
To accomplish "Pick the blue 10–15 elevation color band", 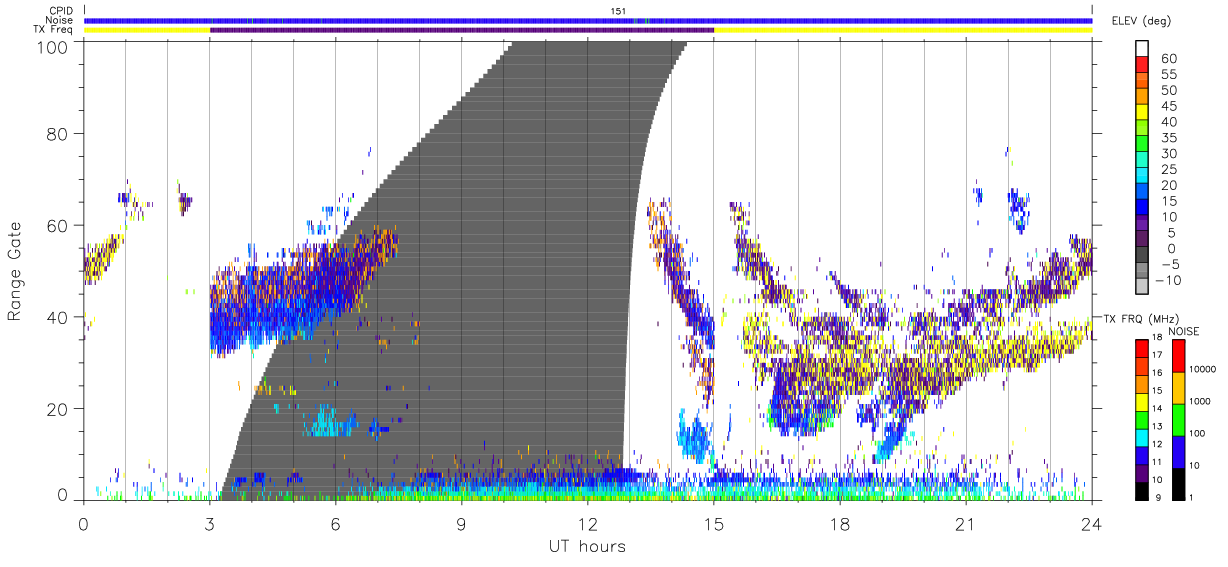I will click(x=1141, y=208).
